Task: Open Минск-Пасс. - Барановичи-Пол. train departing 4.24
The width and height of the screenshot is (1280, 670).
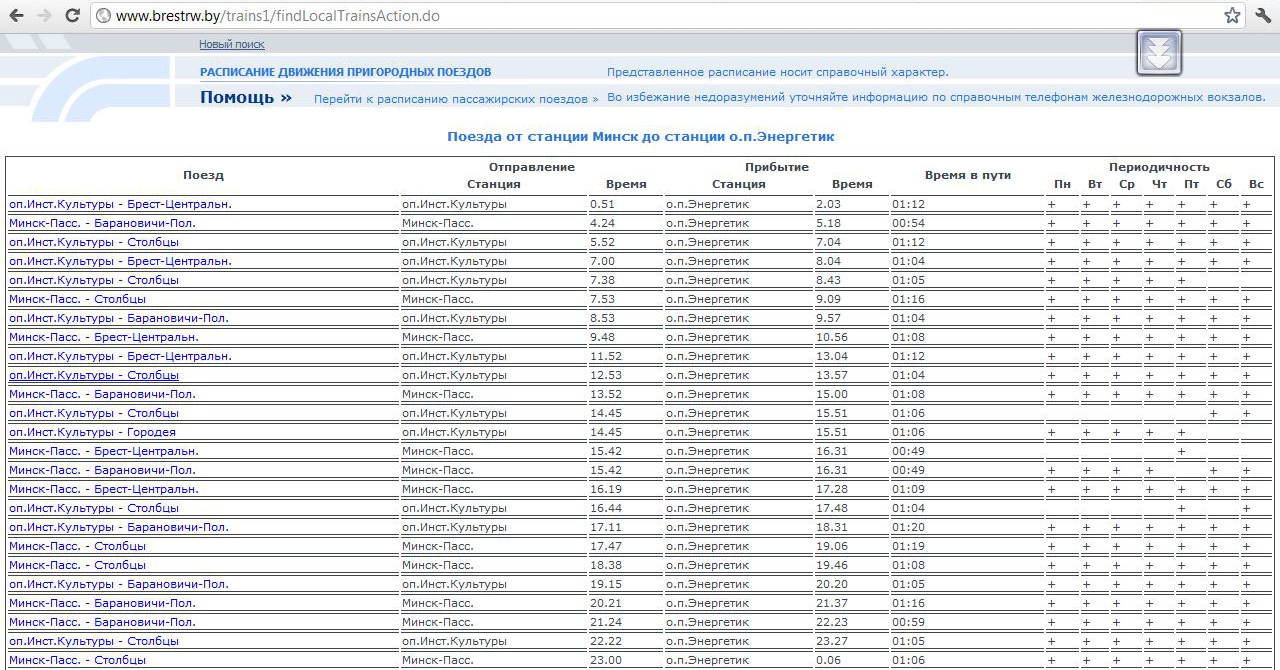Action: pyautogui.click(x=102, y=223)
